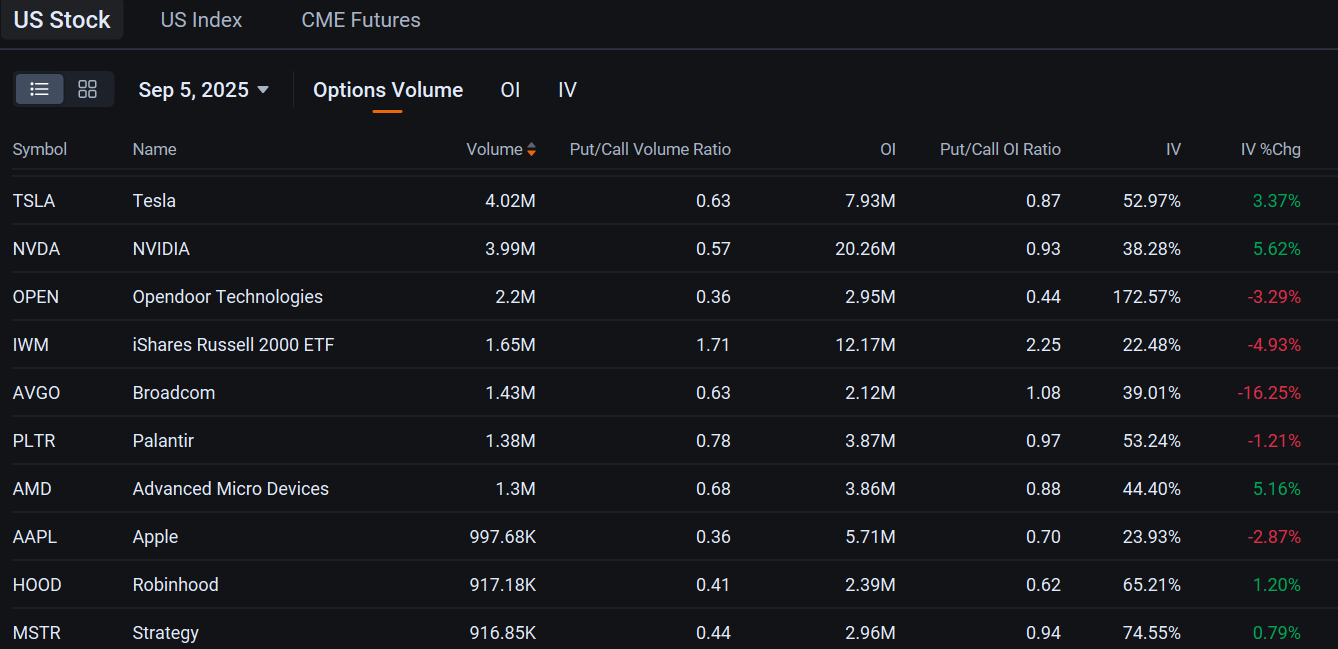Open the CME Futures tab
The width and height of the screenshot is (1338, 649).
tap(360, 19)
